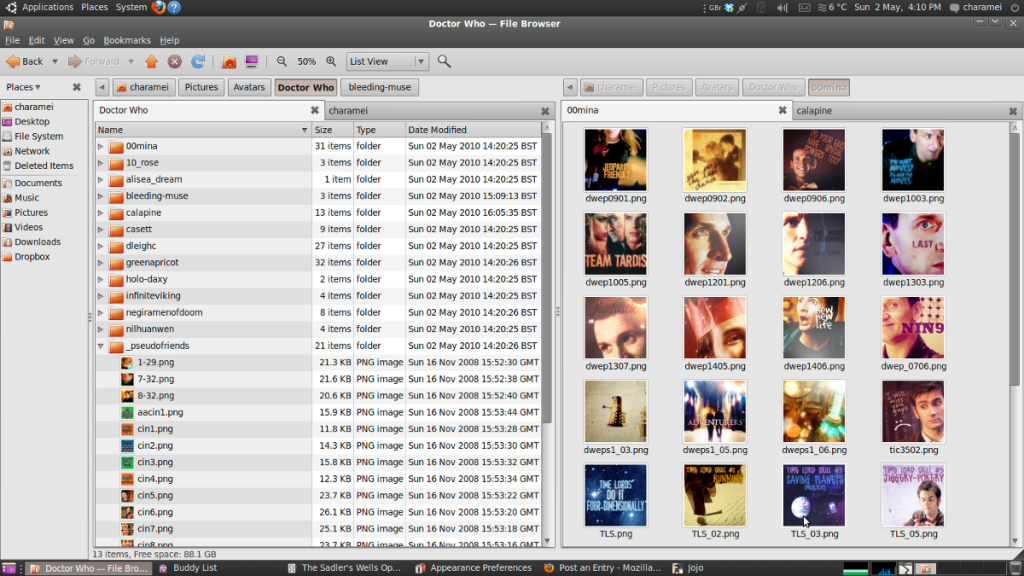Expand the bleeding-muse folder row
The width and height of the screenshot is (1024, 576).
pos(101,196)
